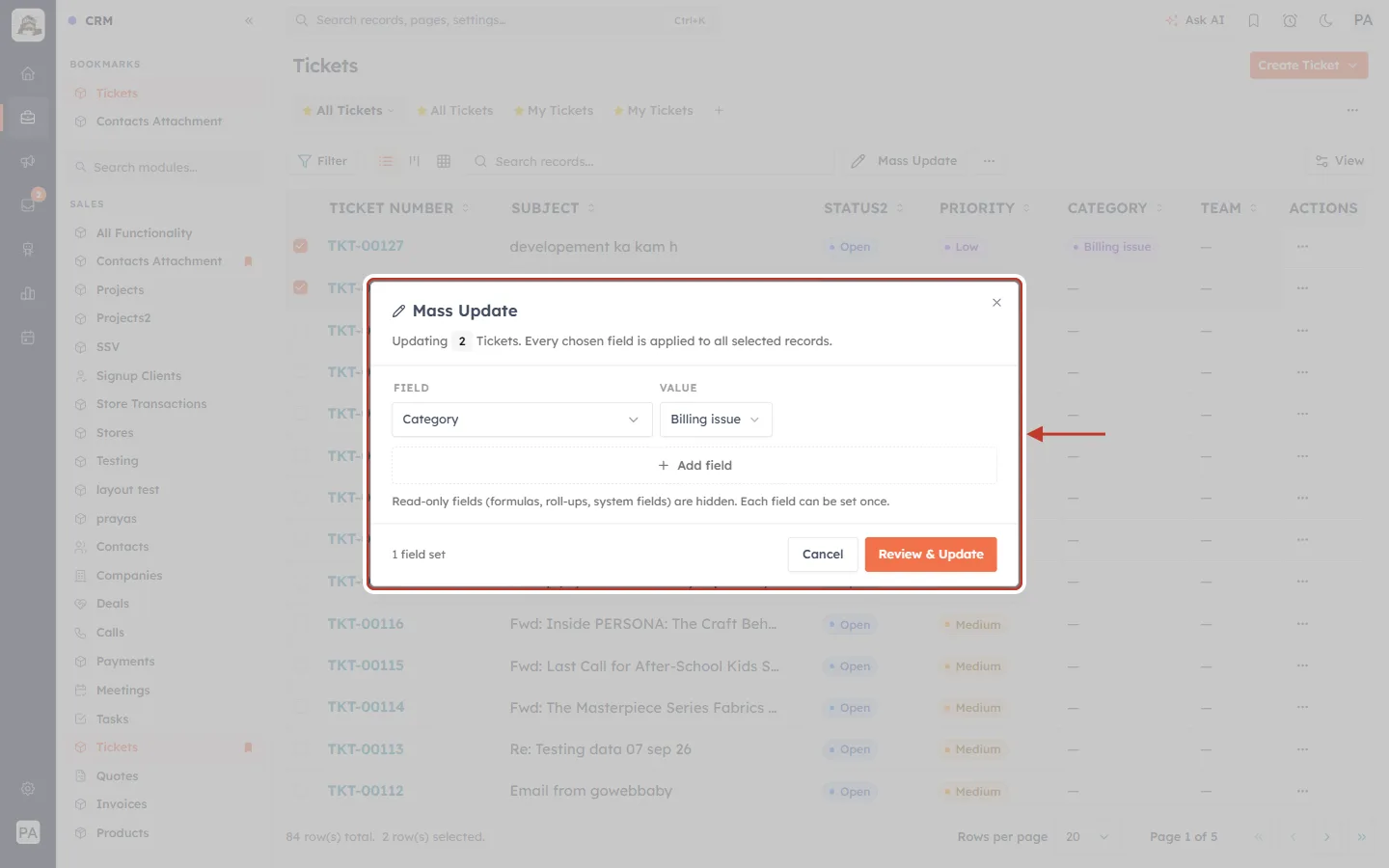
Task: Click the Cancel button
Action: pos(823,555)
